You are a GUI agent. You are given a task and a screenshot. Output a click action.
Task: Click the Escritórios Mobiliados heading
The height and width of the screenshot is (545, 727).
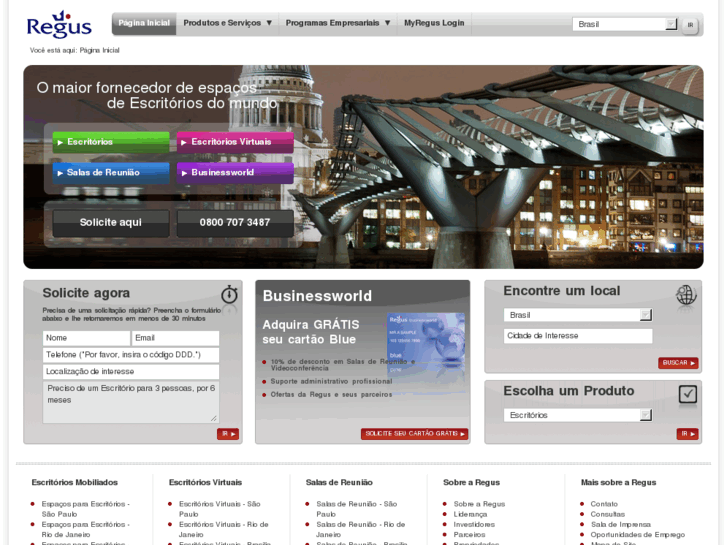pos(75,482)
